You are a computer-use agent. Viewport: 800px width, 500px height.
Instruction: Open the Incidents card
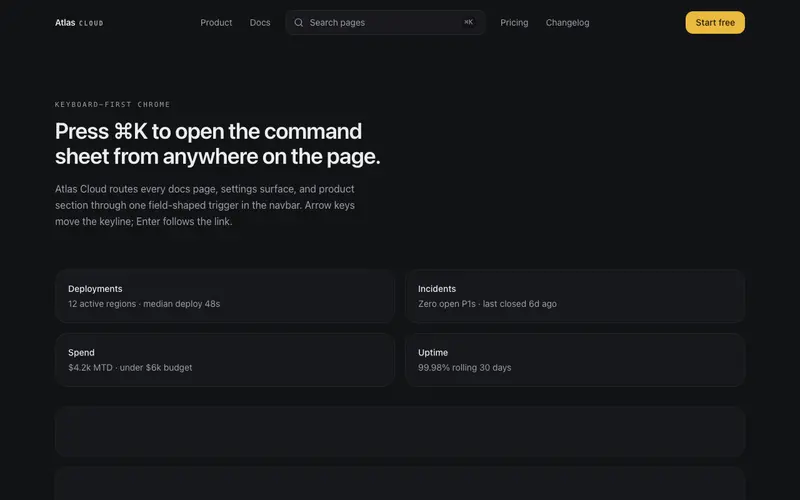(x=575, y=296)
